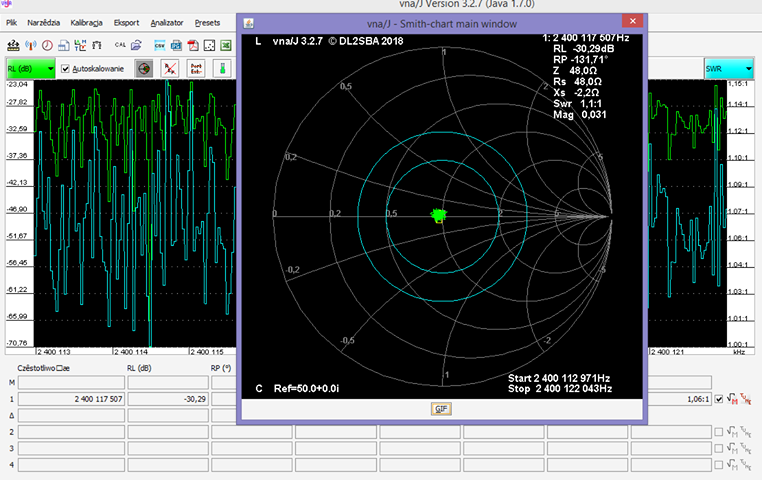Open the Narzędzia menu
This screenshot has height=480, width=762.
pyautogui.click(x=43, y=23)
